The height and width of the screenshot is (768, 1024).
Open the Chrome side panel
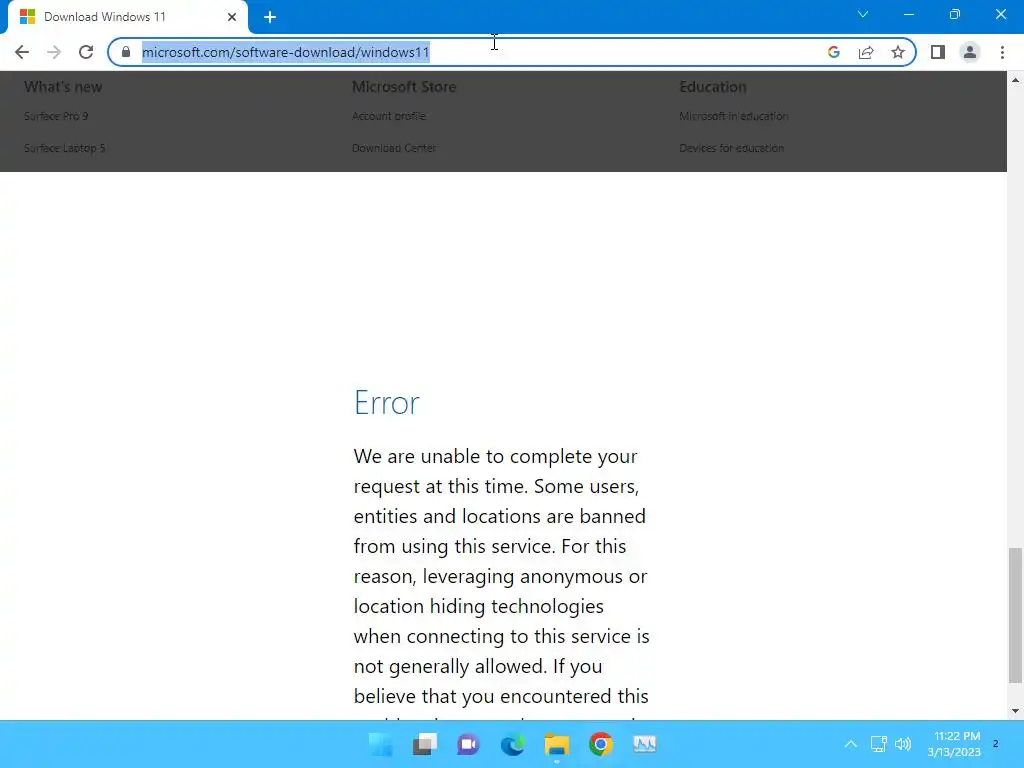tap(938, 52)
